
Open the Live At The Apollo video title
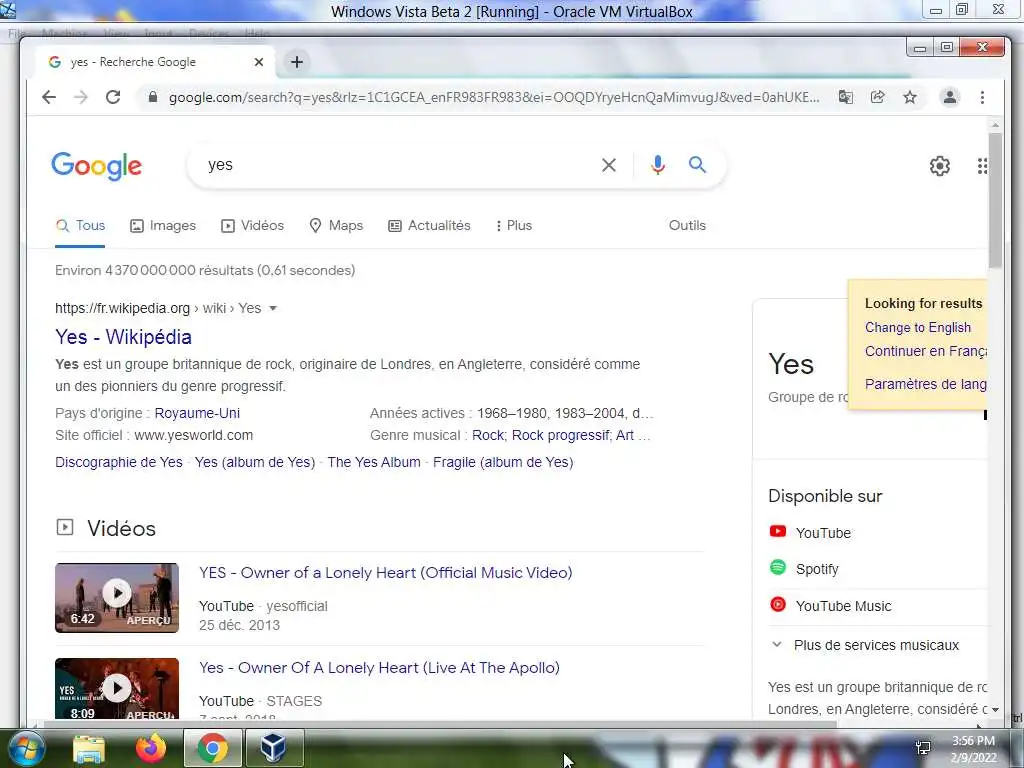pyautogui.click(x=379, y=668)
